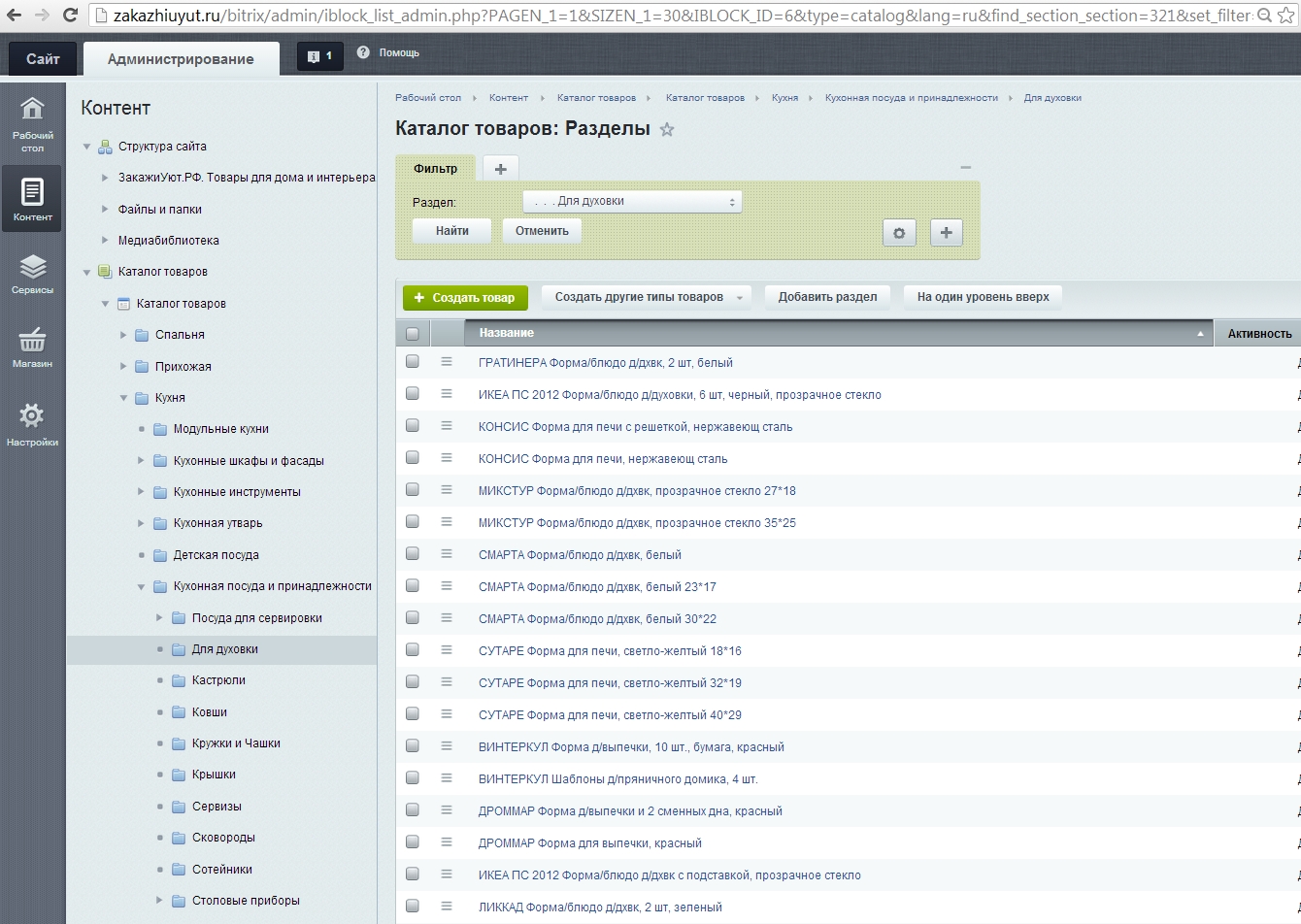Image resolution: width=1301 pixels, height=924 pixels.
Task: Open Контент breadcrumb menu item
Action: click(x=509, y=98)
